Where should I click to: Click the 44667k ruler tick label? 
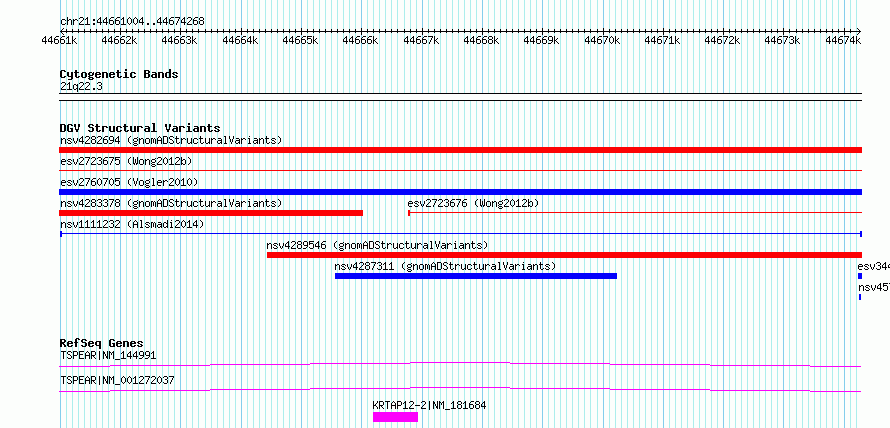coord(421,40)
